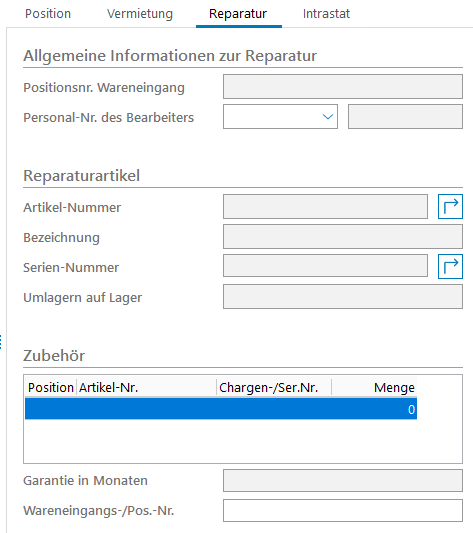This screenshot has width=473, height=533.
Task: Open the Artikel-Nummer jump arrow icon
Action: (x=450, y=206)
